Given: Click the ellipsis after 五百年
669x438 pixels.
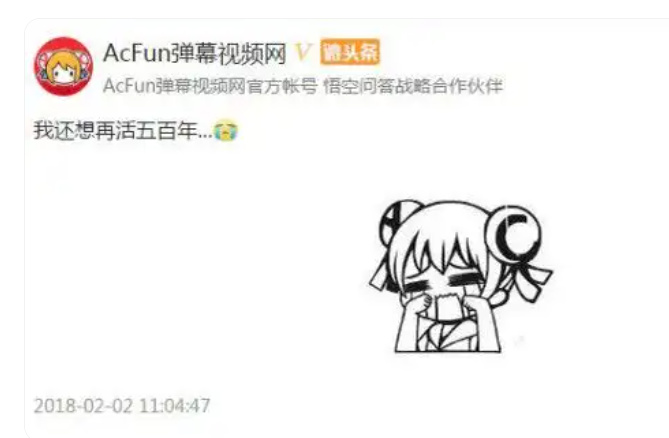Looking at the screenshot, I should tap(205, 136).
